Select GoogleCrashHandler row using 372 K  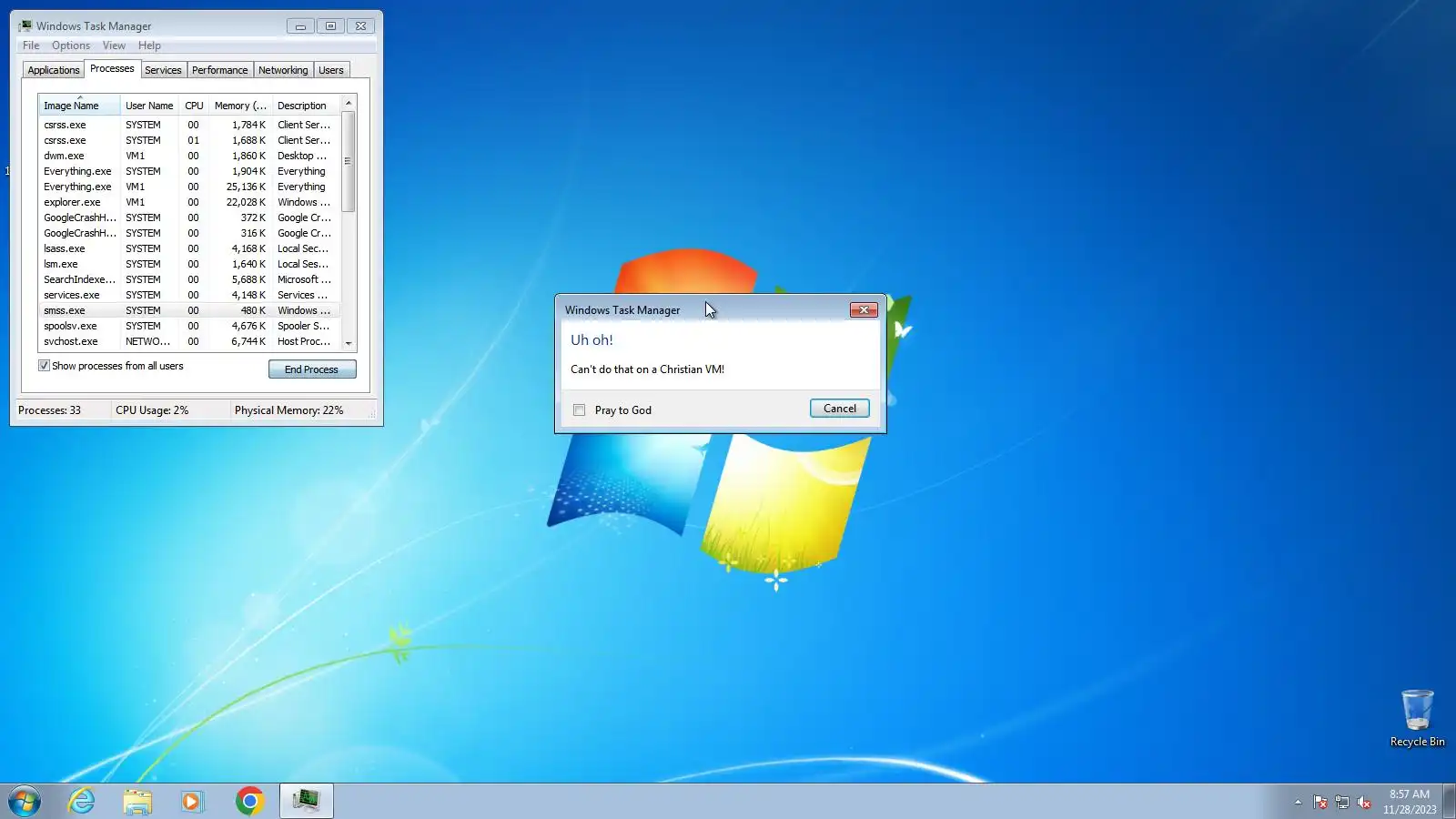[x=189, y=217]
